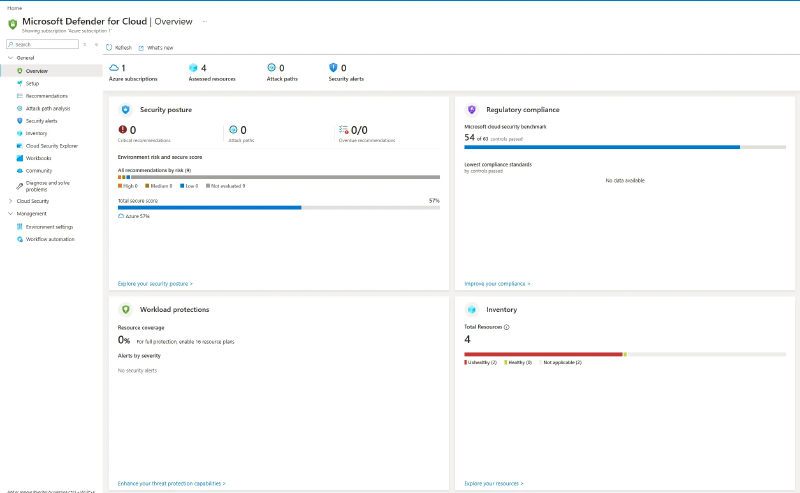Open the more options ellipsis beside Overview title
The height and width of the screenshot is (493, 800).
pos(205,21)
